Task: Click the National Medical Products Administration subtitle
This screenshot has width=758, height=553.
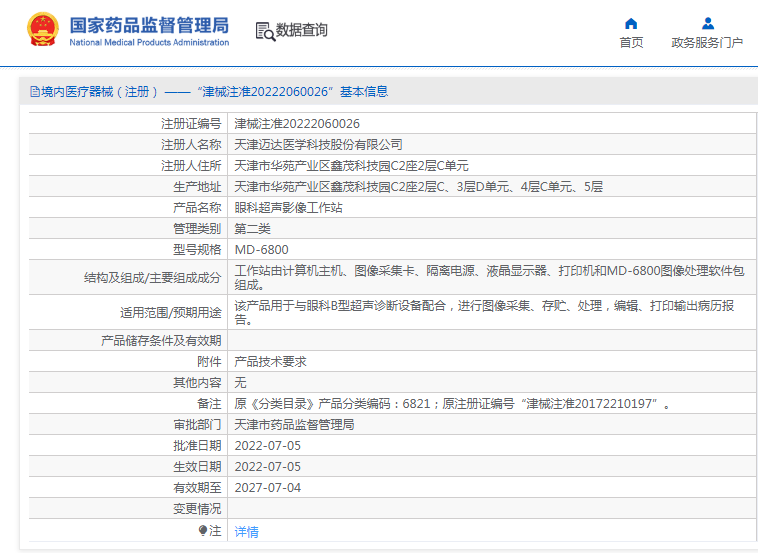Action: [x=149, y=42]
